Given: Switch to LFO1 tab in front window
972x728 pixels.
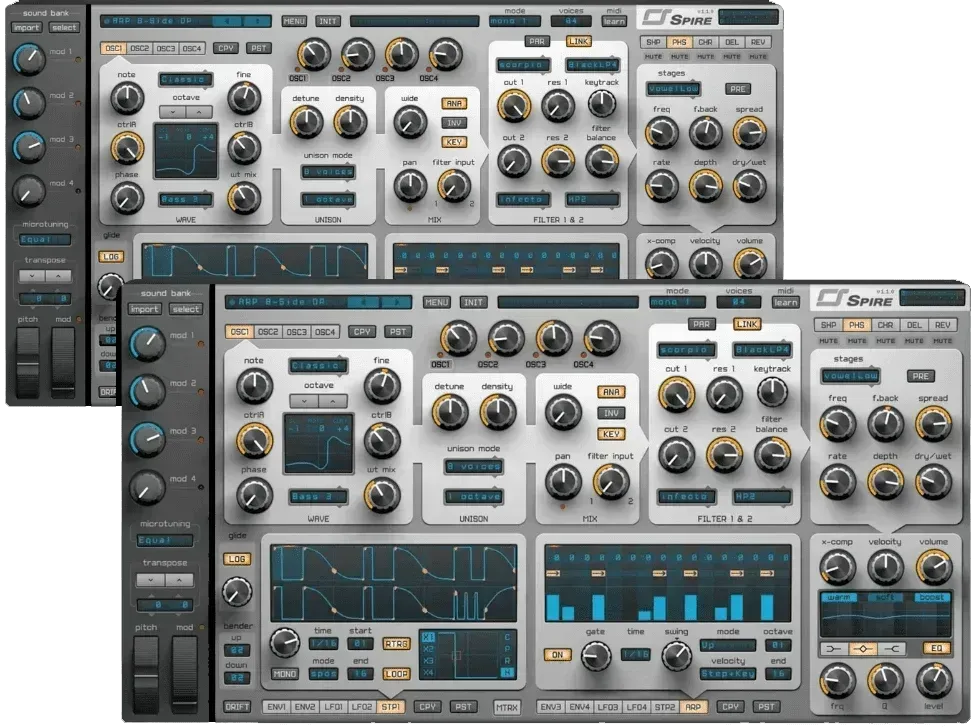Looking at the screenshot, I should pyautogui.click(x=334, y=707).
